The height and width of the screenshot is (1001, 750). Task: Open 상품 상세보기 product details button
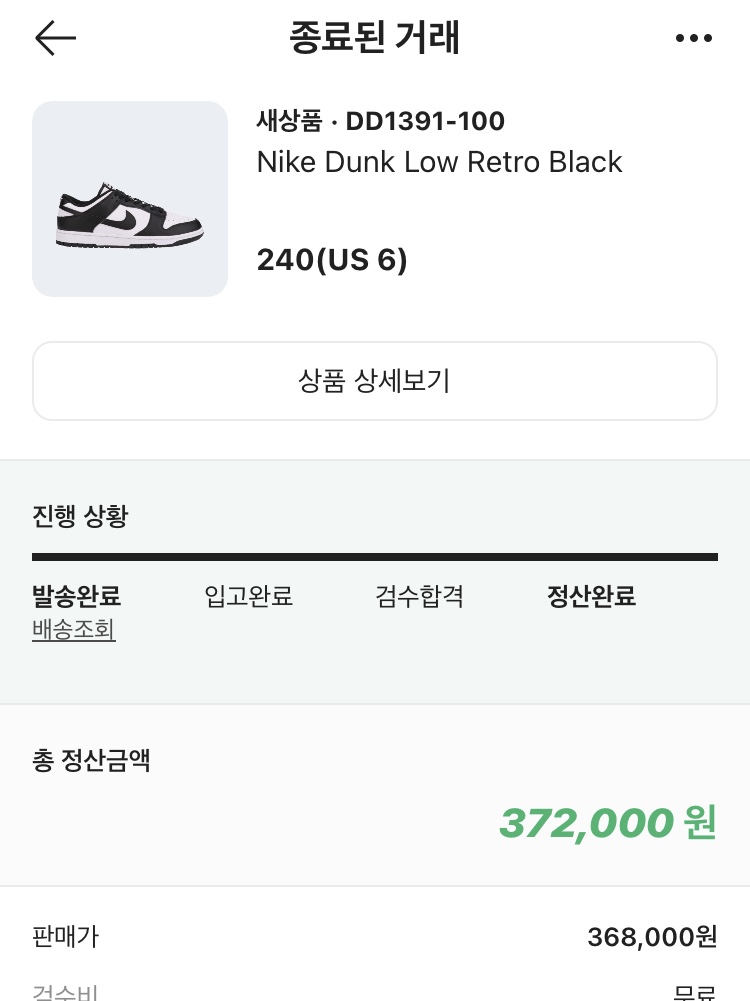375,381
